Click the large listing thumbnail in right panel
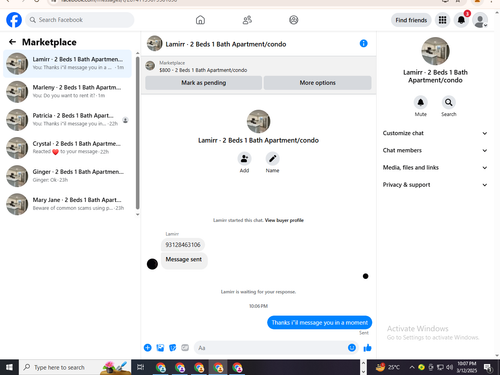The height and width of the screenshot is (375, 500). [435, 51]
